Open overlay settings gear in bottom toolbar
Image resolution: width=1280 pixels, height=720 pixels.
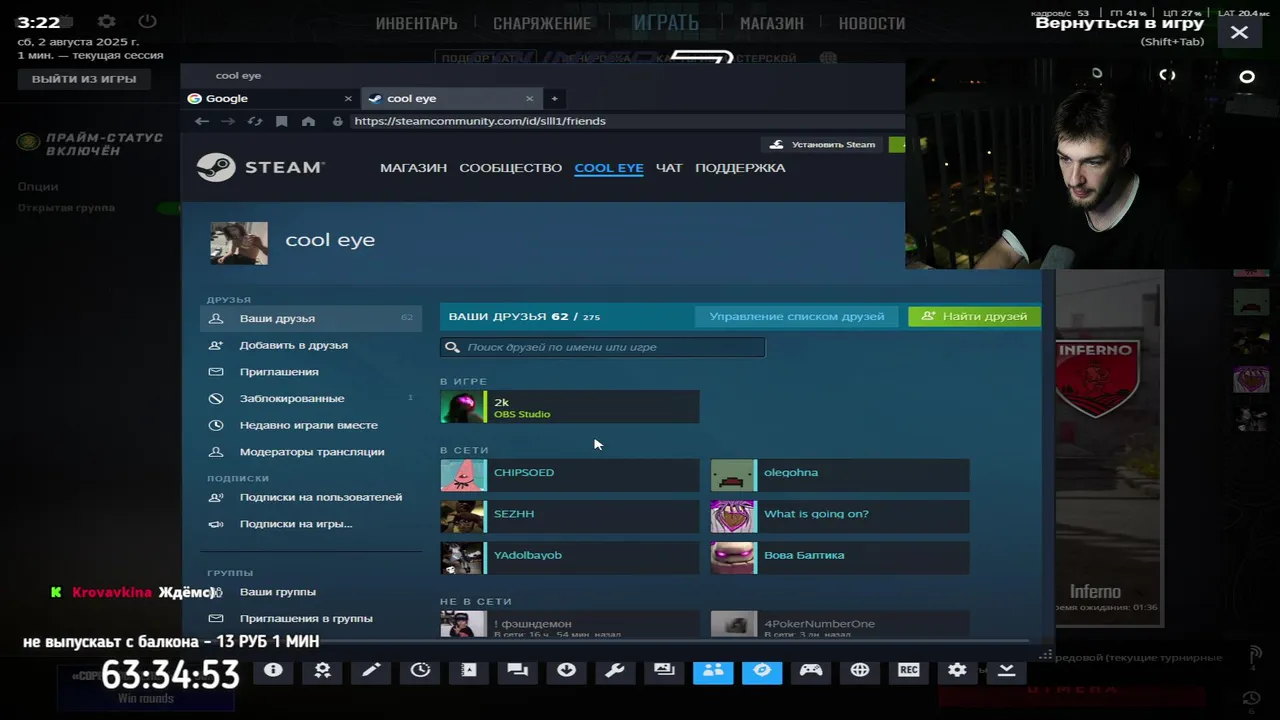coord(957,670)
